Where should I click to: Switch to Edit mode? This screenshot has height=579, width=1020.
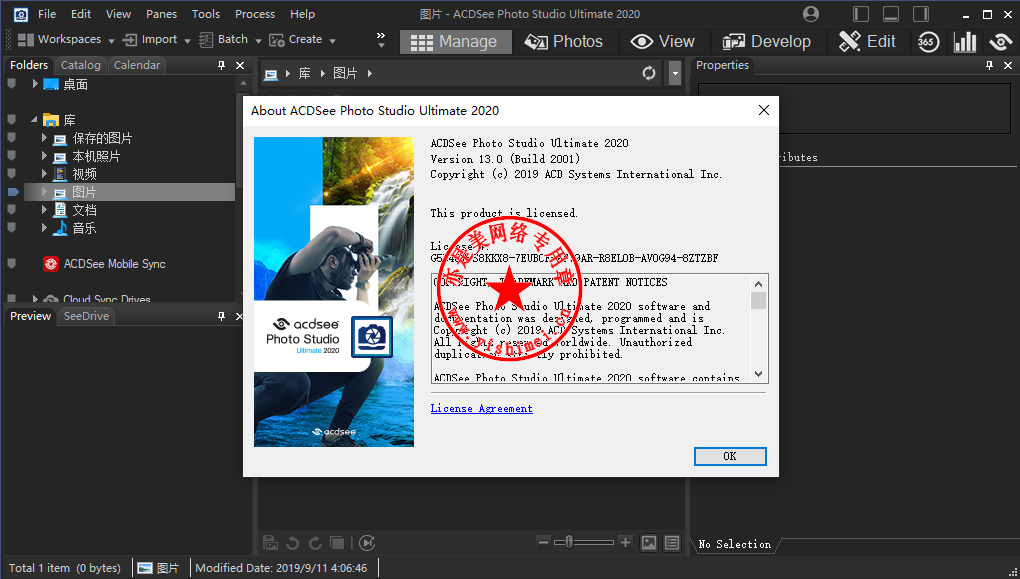pos(867,42)
